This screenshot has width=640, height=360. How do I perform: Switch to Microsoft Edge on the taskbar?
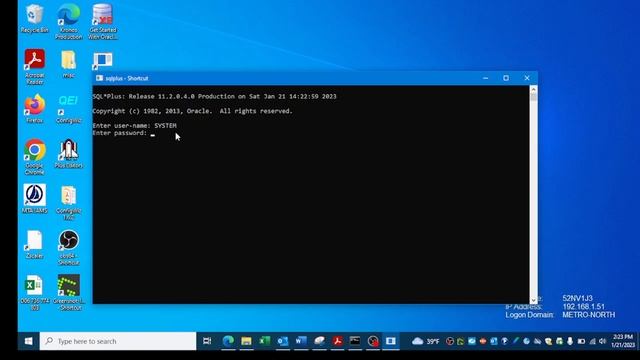[228, 341]
